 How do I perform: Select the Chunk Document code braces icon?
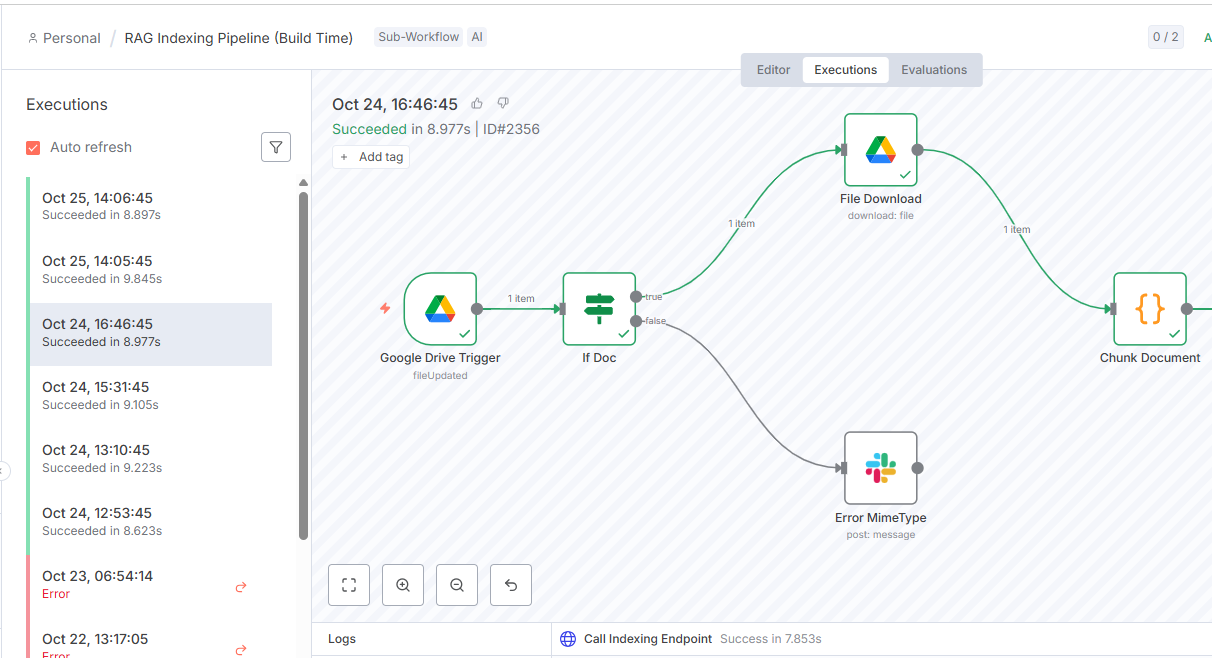point(1149,308)
